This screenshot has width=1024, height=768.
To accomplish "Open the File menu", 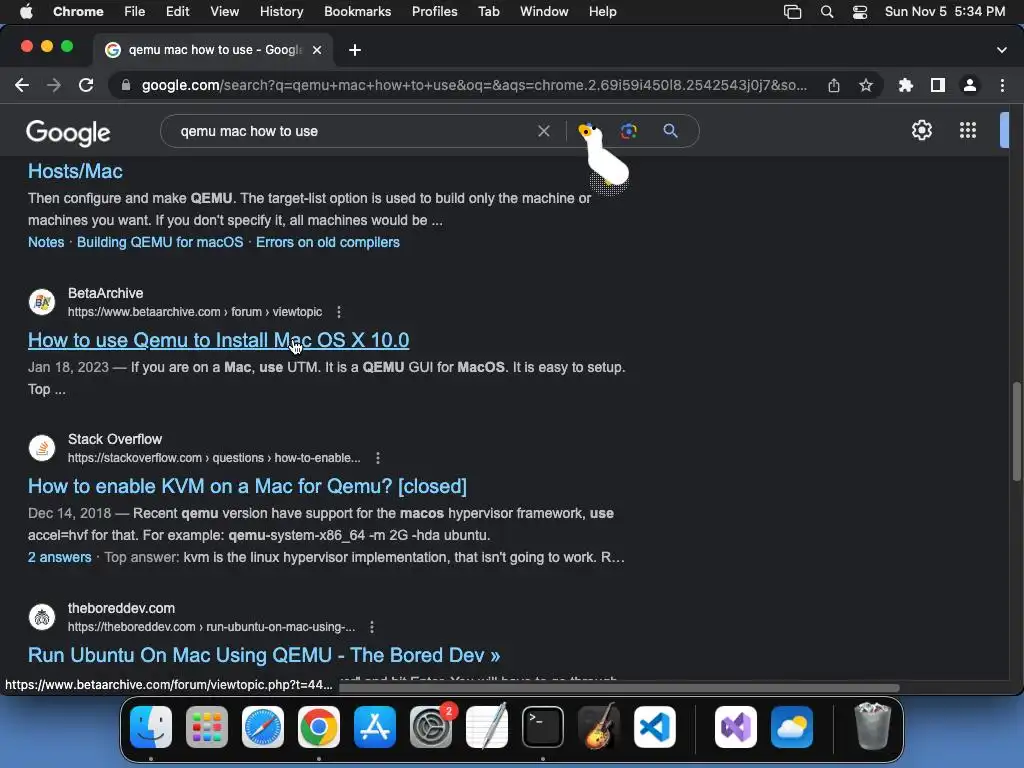I will coord(135,12).
